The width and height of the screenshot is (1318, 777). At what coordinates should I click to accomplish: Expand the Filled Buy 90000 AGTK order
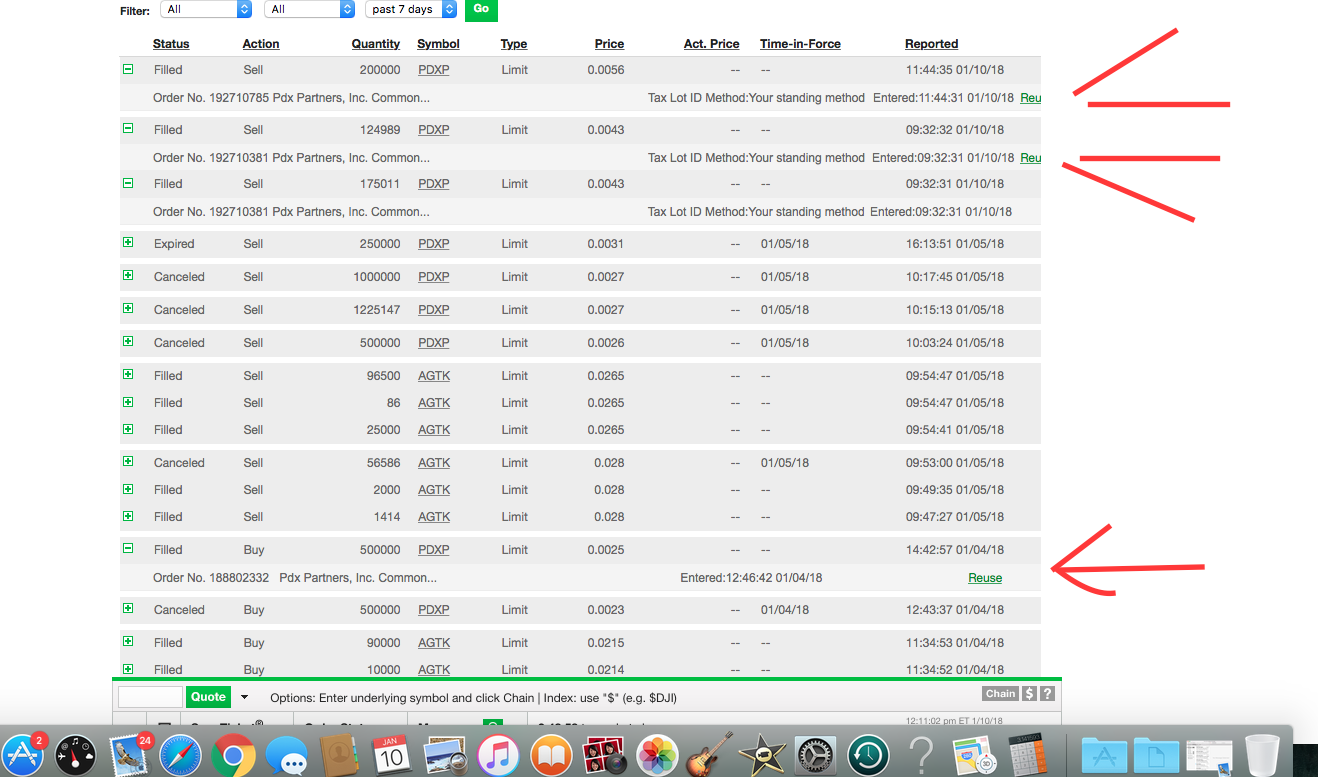pyautogui.click(x=128, y=642)
